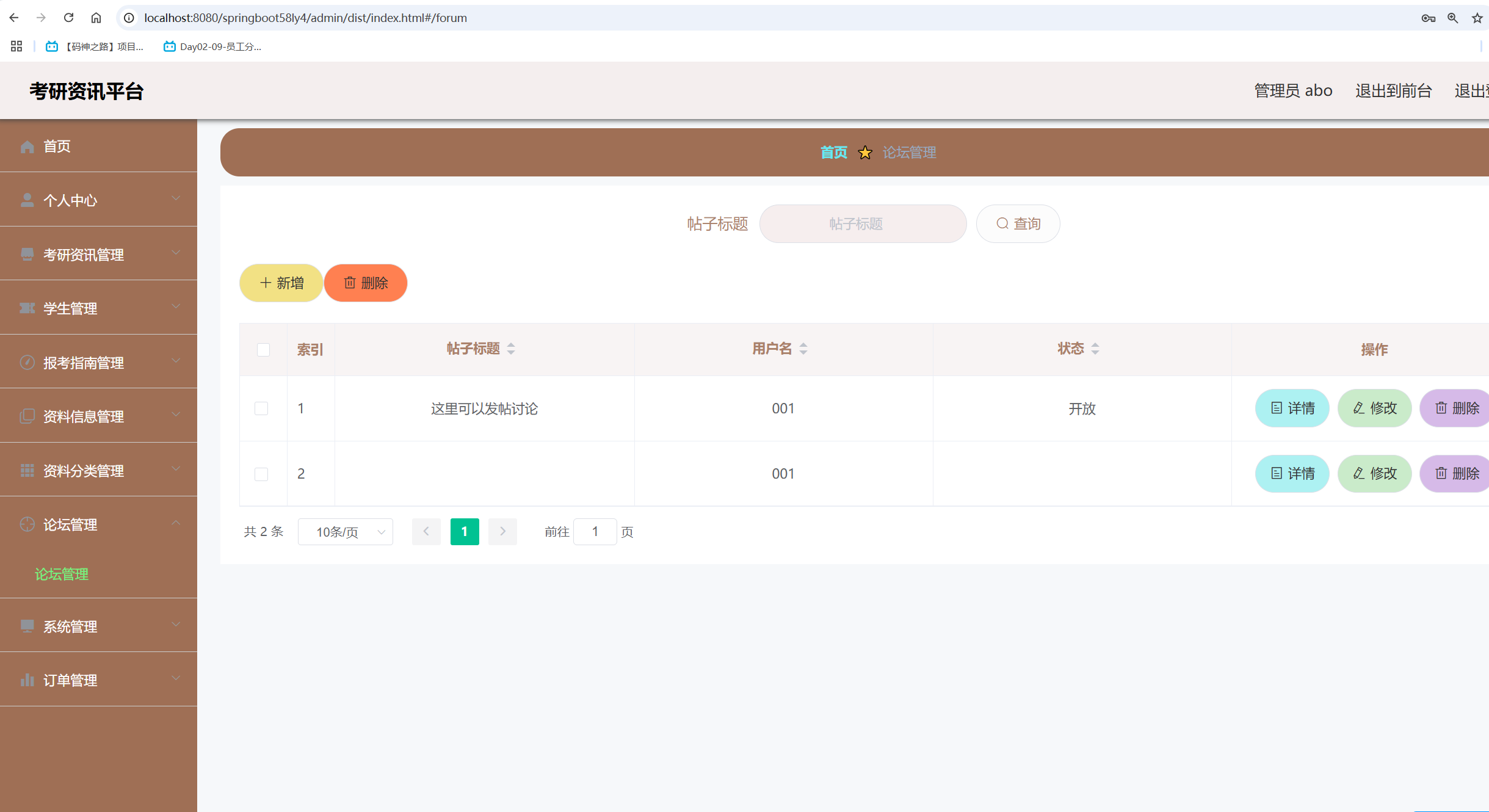Image resolution: width=1489 pixels, height=812 pixels.
Task: Click the browser zoom magnifier icon
Action: pos(1452,18)
